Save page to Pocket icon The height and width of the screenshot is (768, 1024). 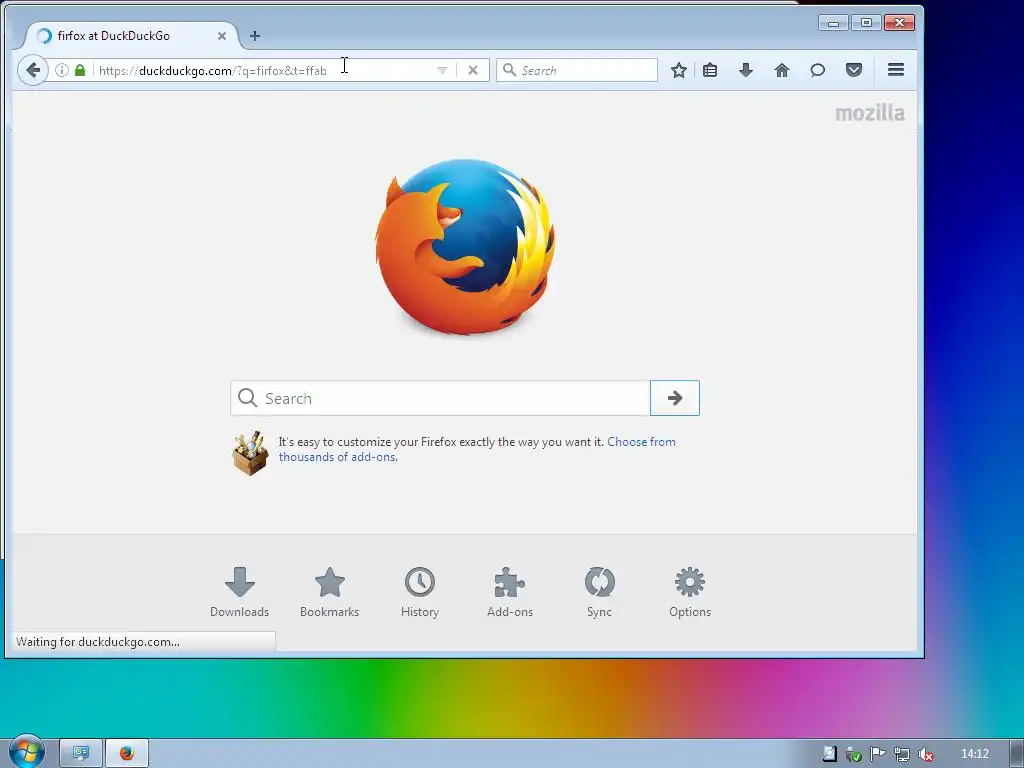pos(854,70)
